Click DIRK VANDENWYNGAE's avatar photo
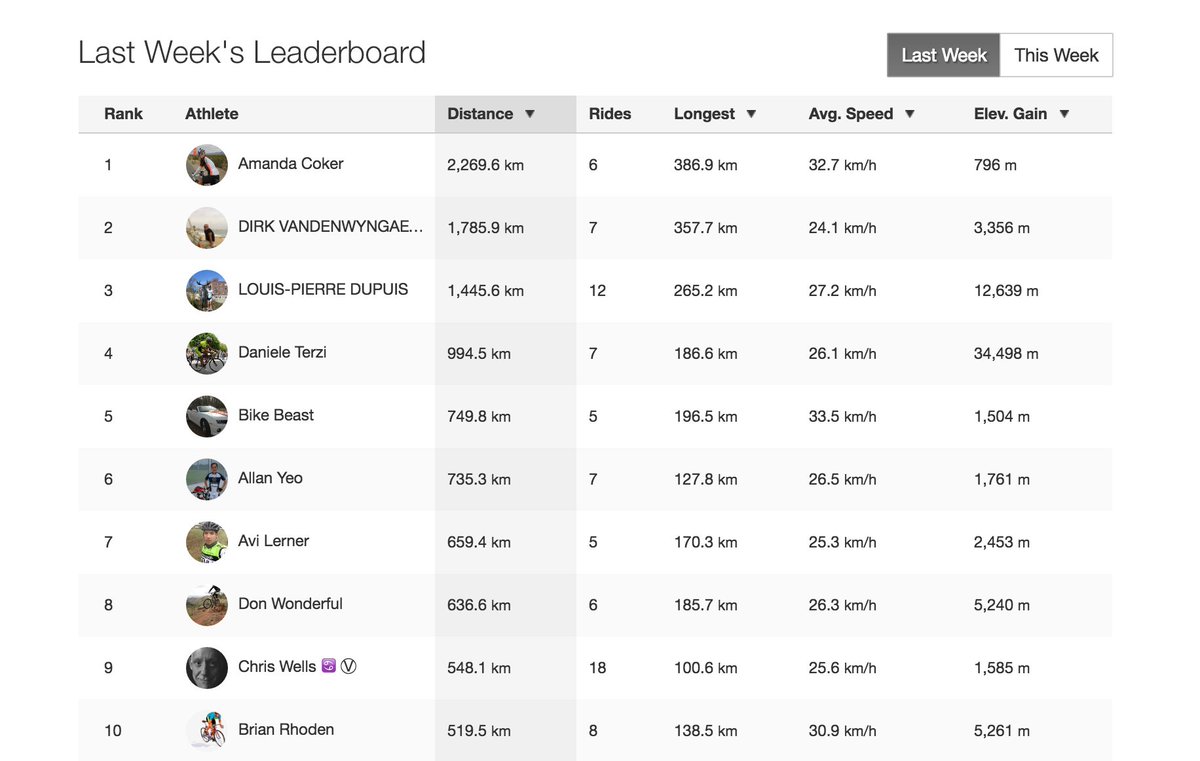Screen dimensions: 1200x761 (206, 227)
